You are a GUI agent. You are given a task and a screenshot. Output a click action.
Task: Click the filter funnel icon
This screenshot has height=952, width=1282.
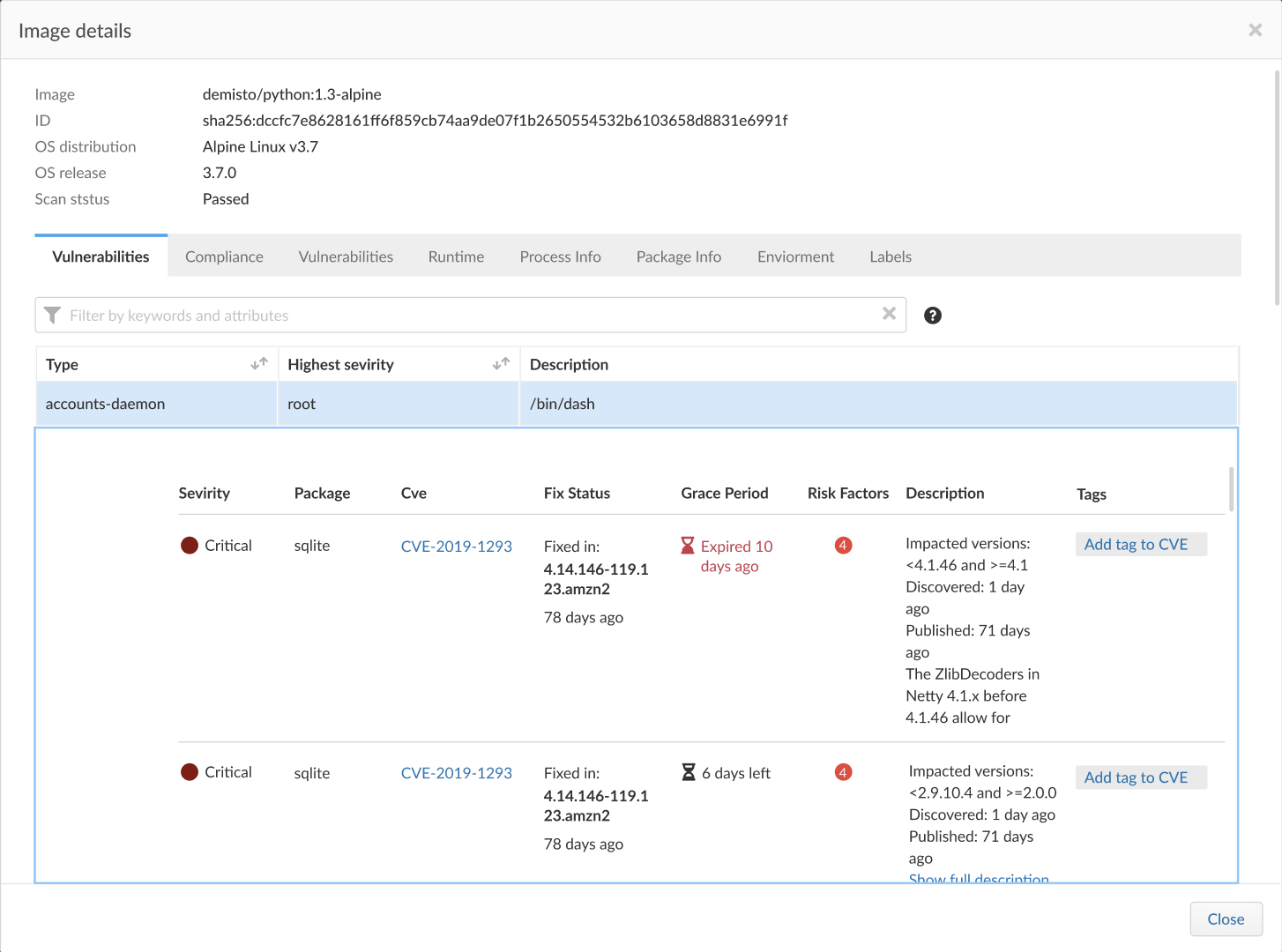click(x=52, y=316)
